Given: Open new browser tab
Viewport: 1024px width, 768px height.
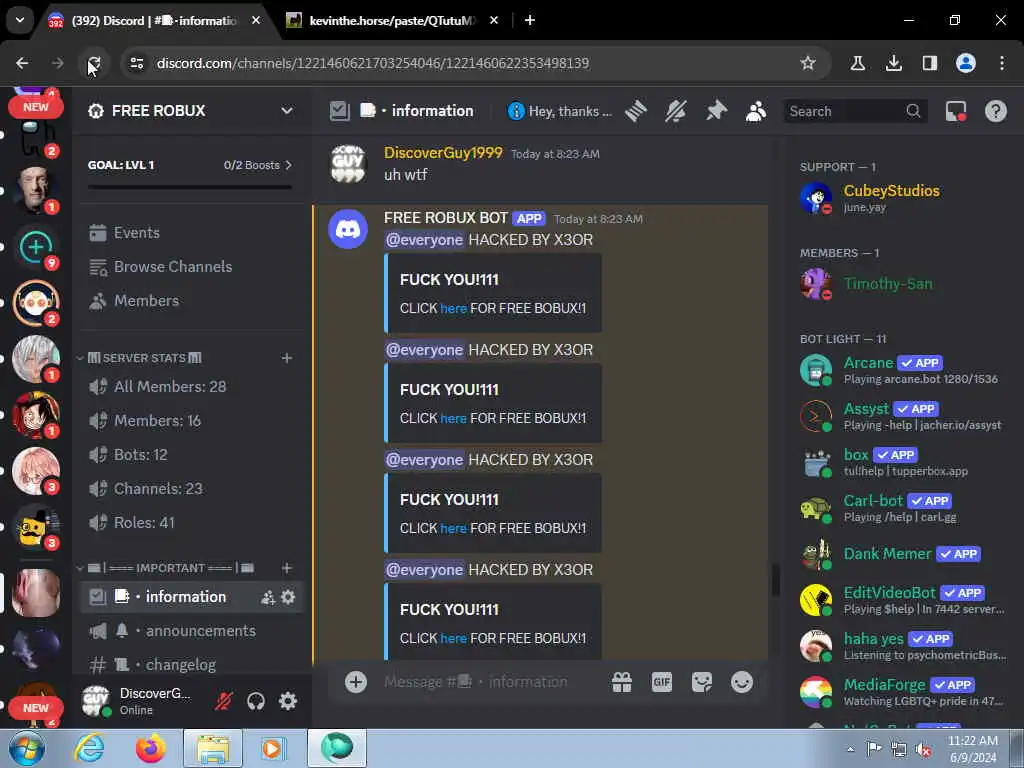Looking at the screenshot, I should click(x=530, y=20).
